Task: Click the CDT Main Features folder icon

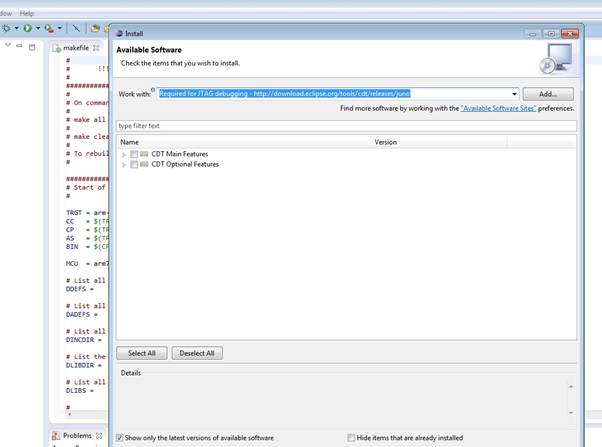Action: (x=145, y=154)
